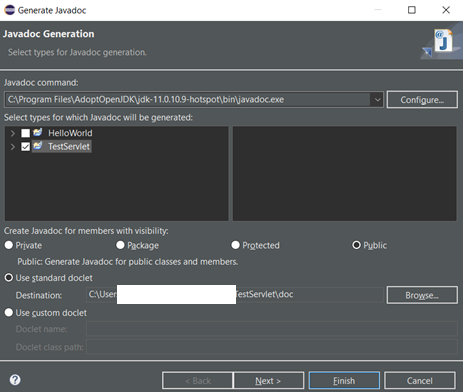Image resolution: width=463 pixels, height=392 pixels.
Task: Click the HelloWorld project folder icon
Action: pos(38,133)
